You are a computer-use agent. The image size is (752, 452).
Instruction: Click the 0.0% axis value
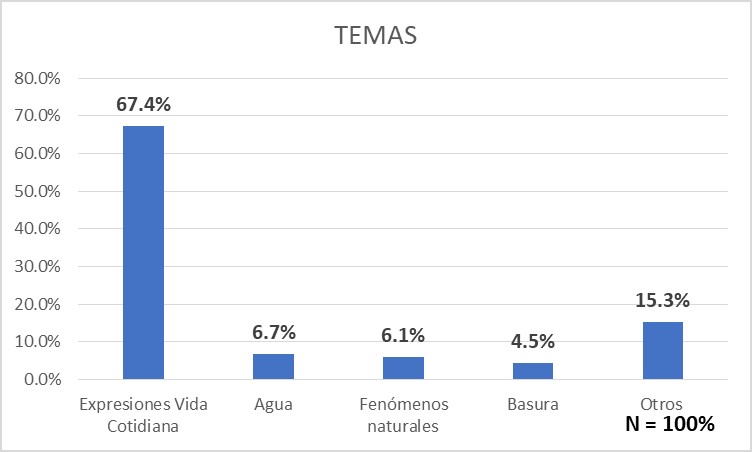click(x=38, y=380)
